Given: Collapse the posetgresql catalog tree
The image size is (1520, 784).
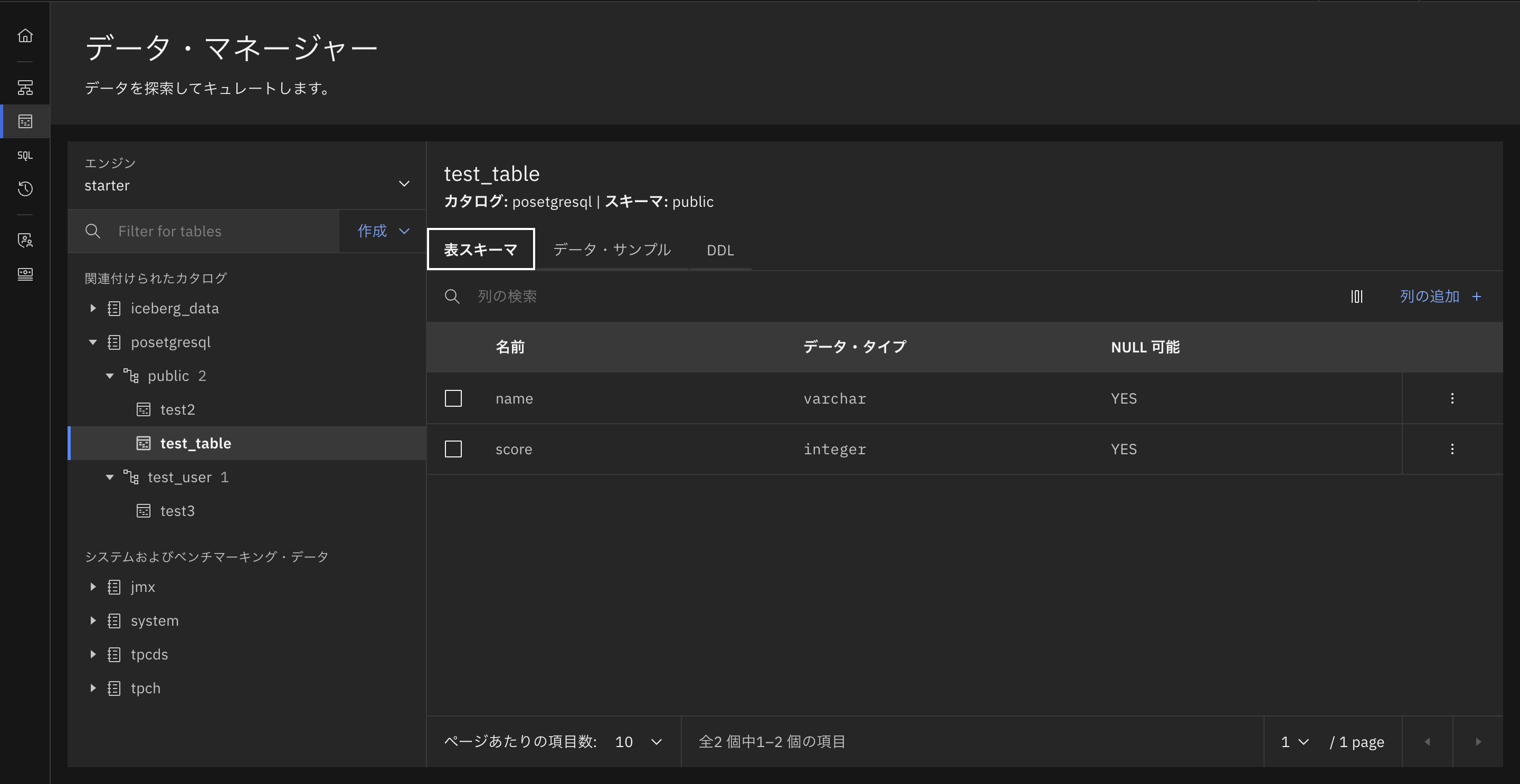Looking at the screenshot, I should [92, 341].
